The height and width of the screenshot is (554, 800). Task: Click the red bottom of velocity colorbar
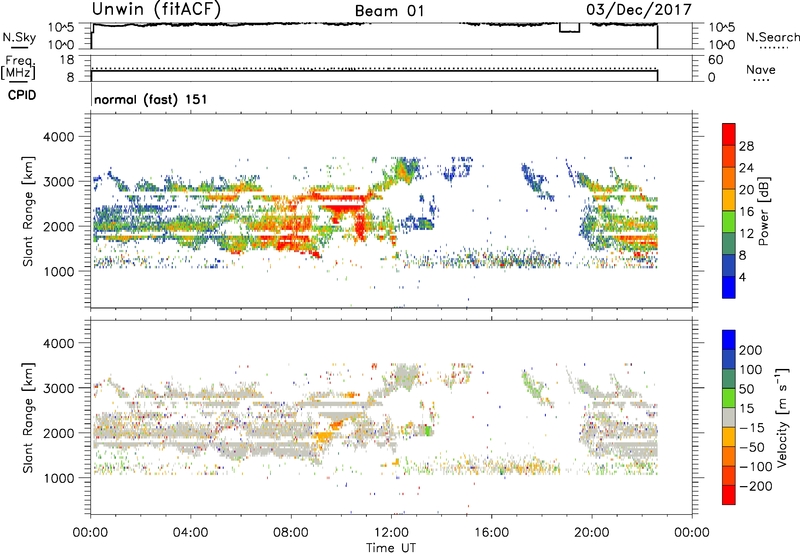pyautogui.click(x=729, y=495)
